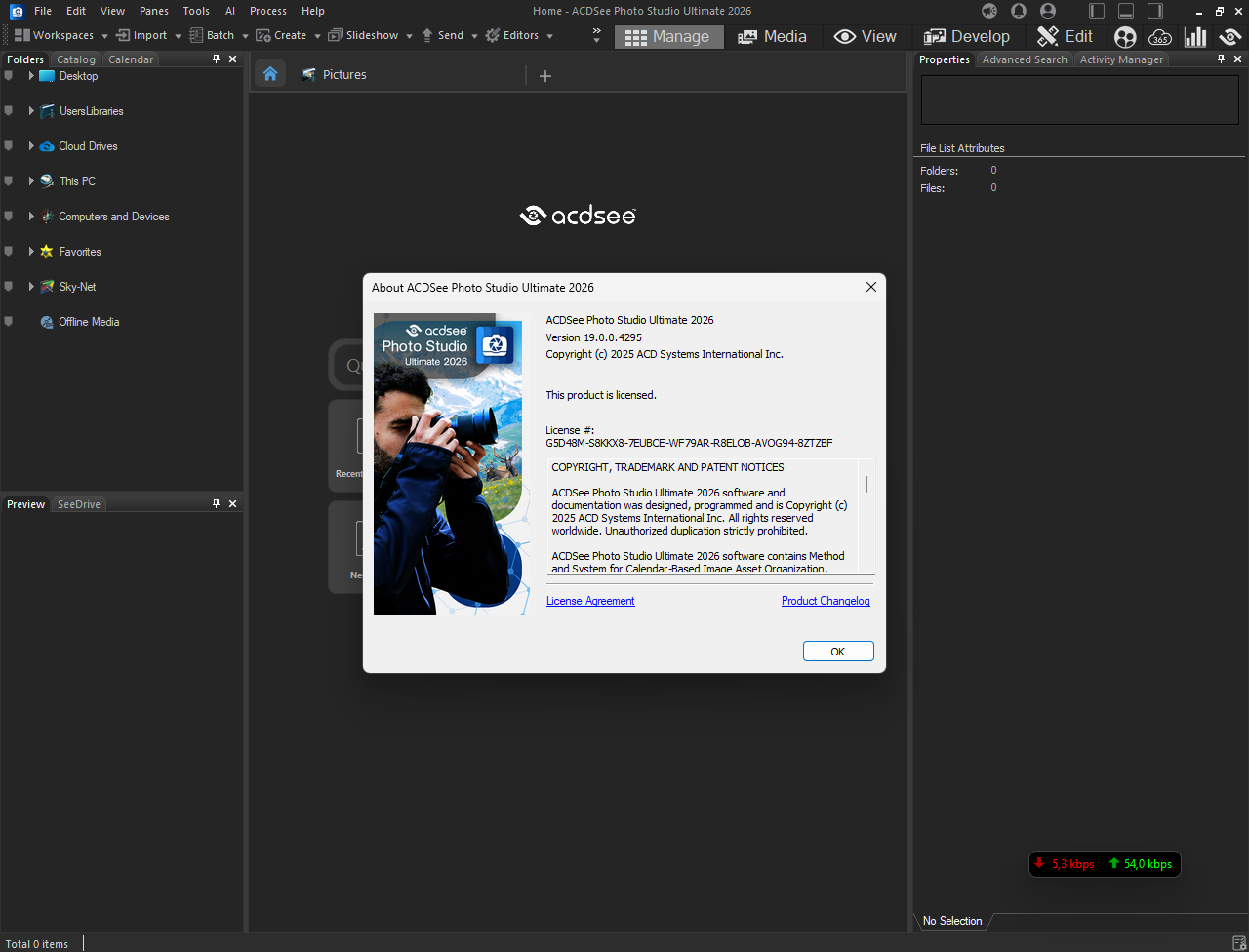Image resolution: width=1249 pixels, height=952 pixels.
Task: Toggle Easy-Select marker beside Desktop
Action: [9, 76]
